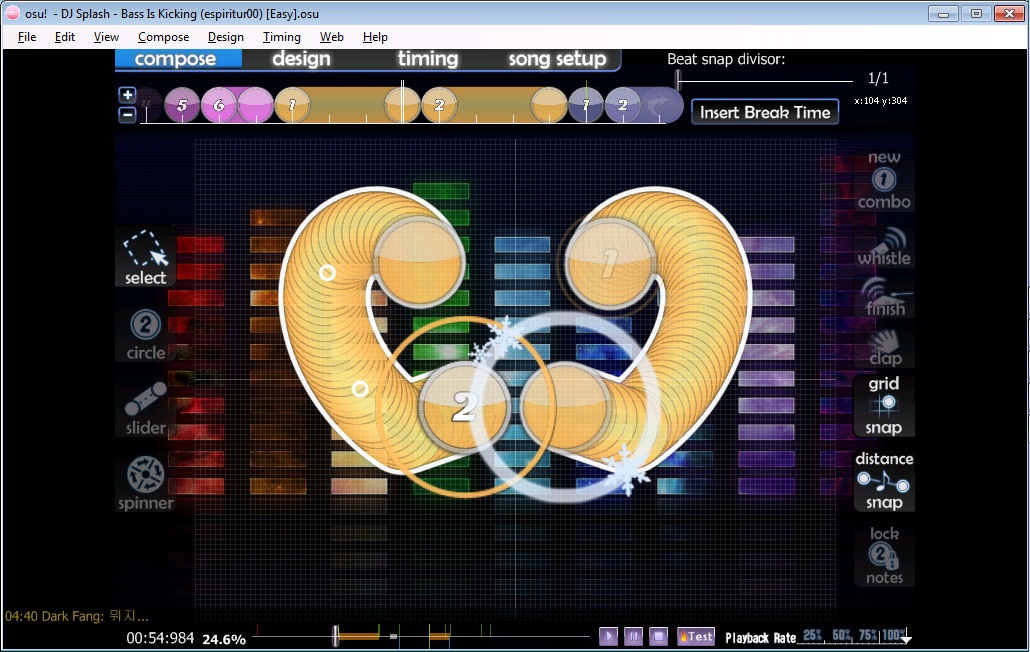
Task: Click the Test button
Action: pyautogui.click(x=696, y=636)
